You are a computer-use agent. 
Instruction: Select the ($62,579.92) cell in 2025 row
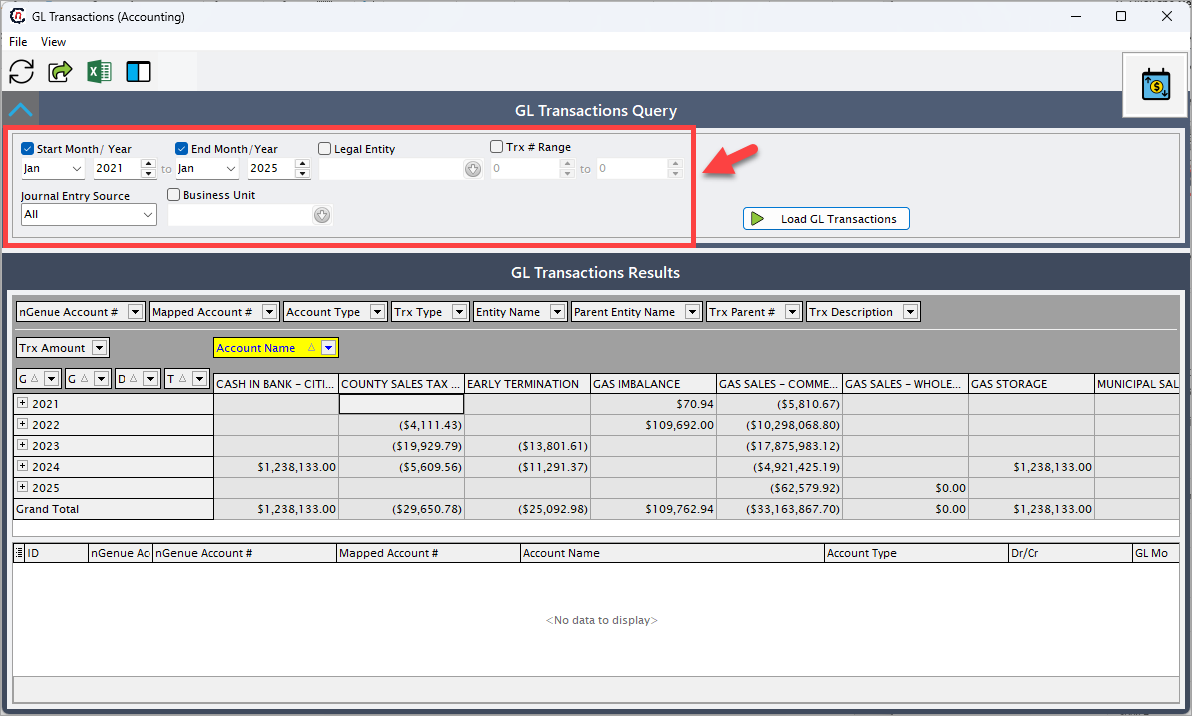(779, 488)
